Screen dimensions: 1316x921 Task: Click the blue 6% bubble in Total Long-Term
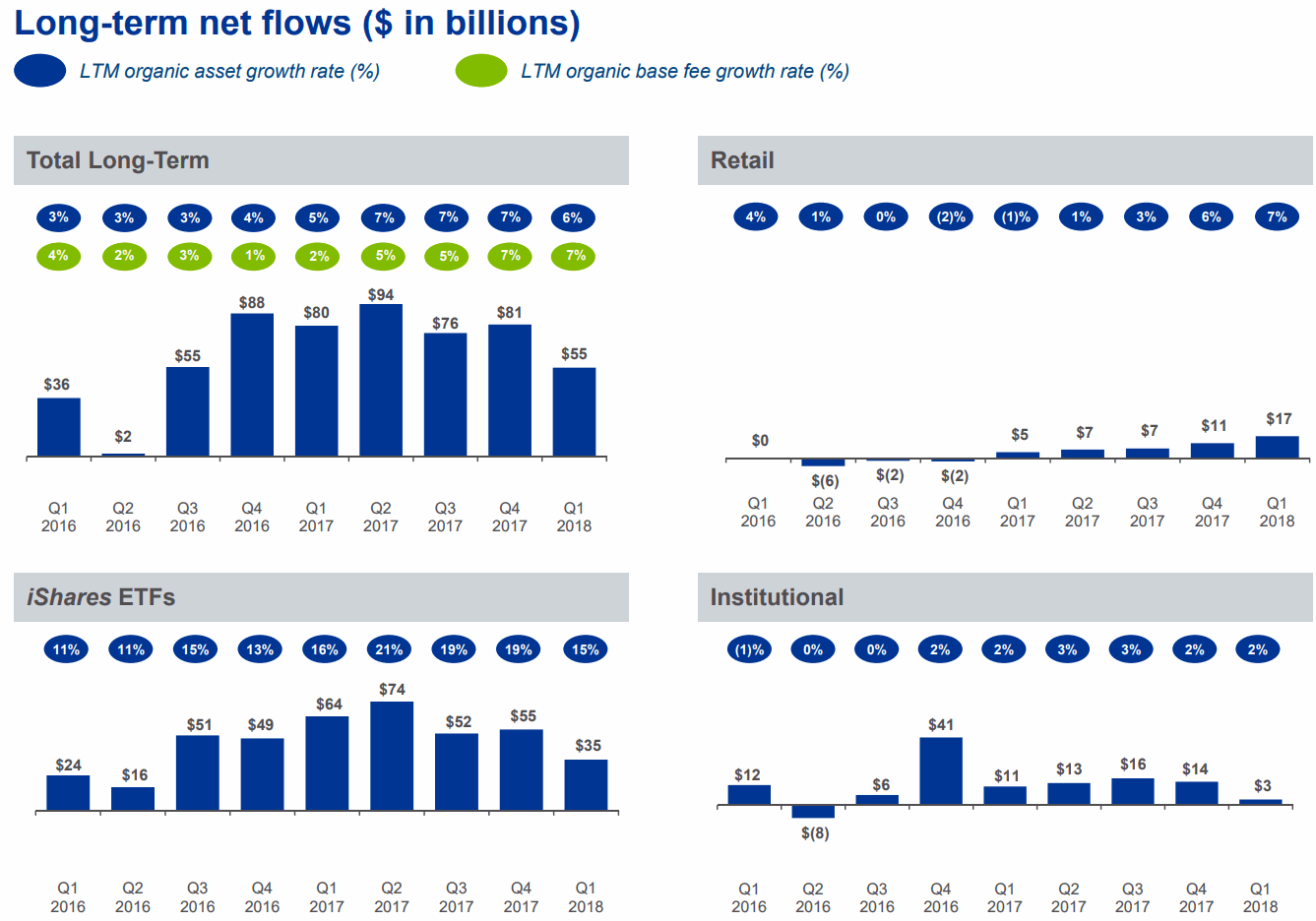pos(573,217)
